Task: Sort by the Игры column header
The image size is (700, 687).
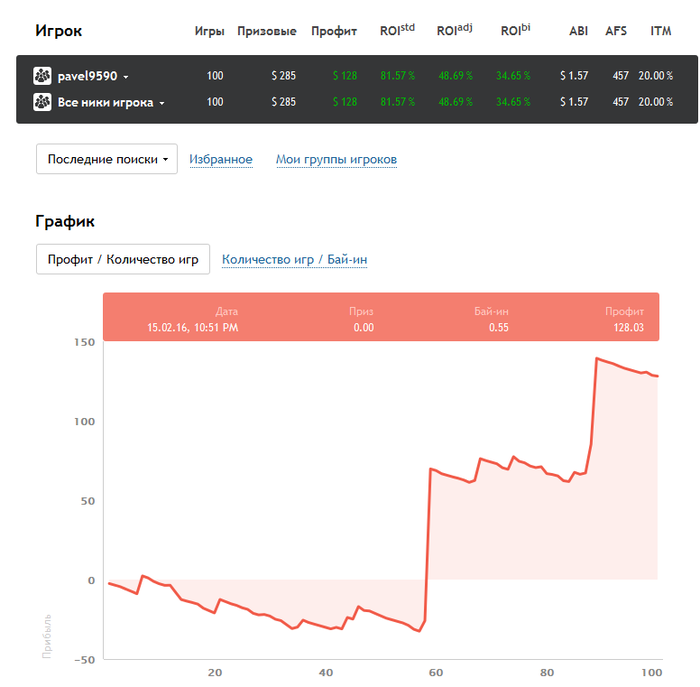Action: pyautogui.click(x=209, y=31)
